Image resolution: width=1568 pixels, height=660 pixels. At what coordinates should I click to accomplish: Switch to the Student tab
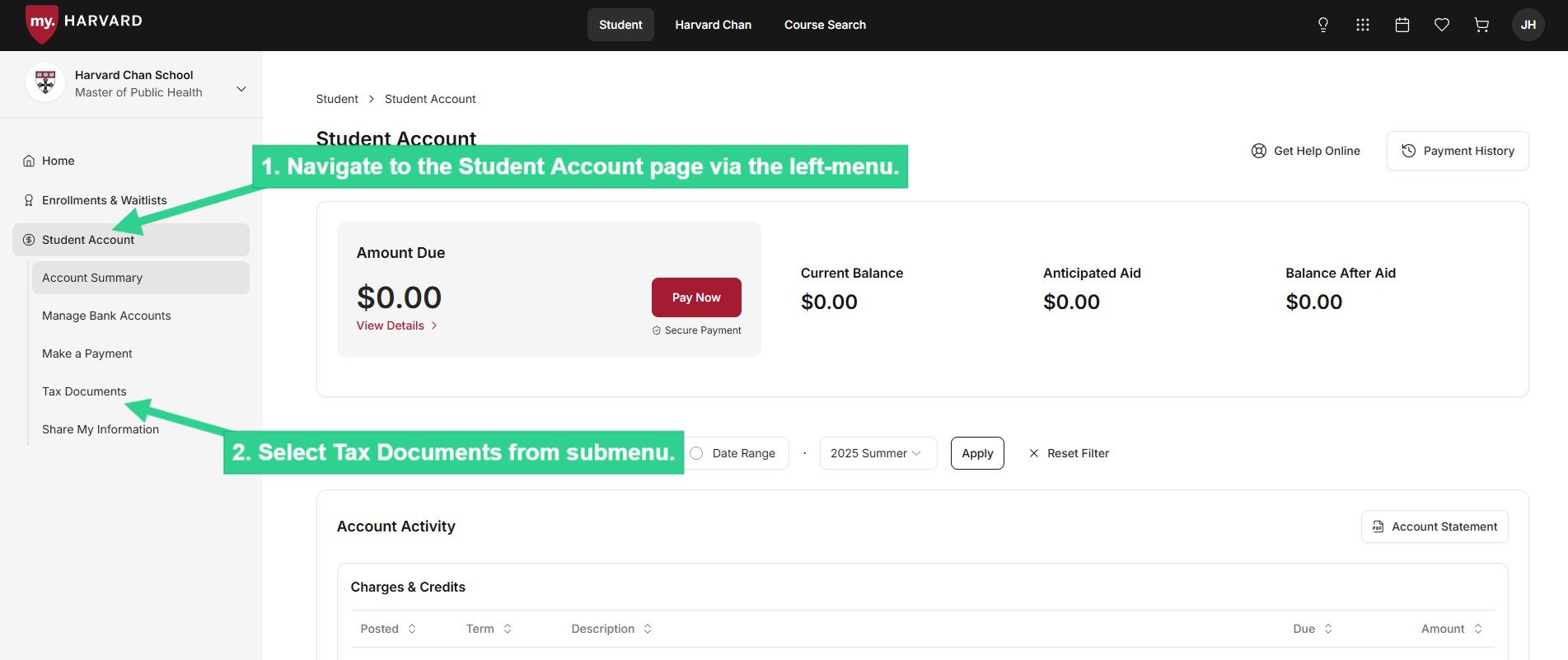[620, 25]
